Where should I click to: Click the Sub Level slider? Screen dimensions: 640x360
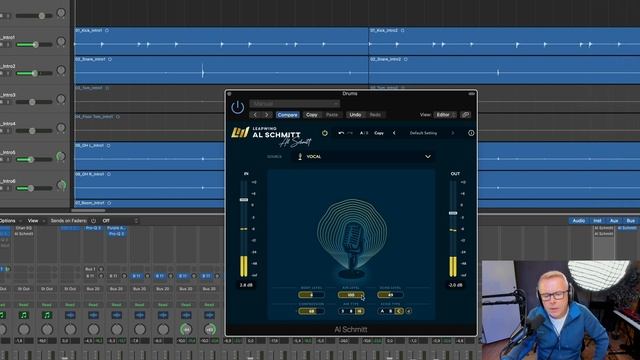click(x=311, y=295)
